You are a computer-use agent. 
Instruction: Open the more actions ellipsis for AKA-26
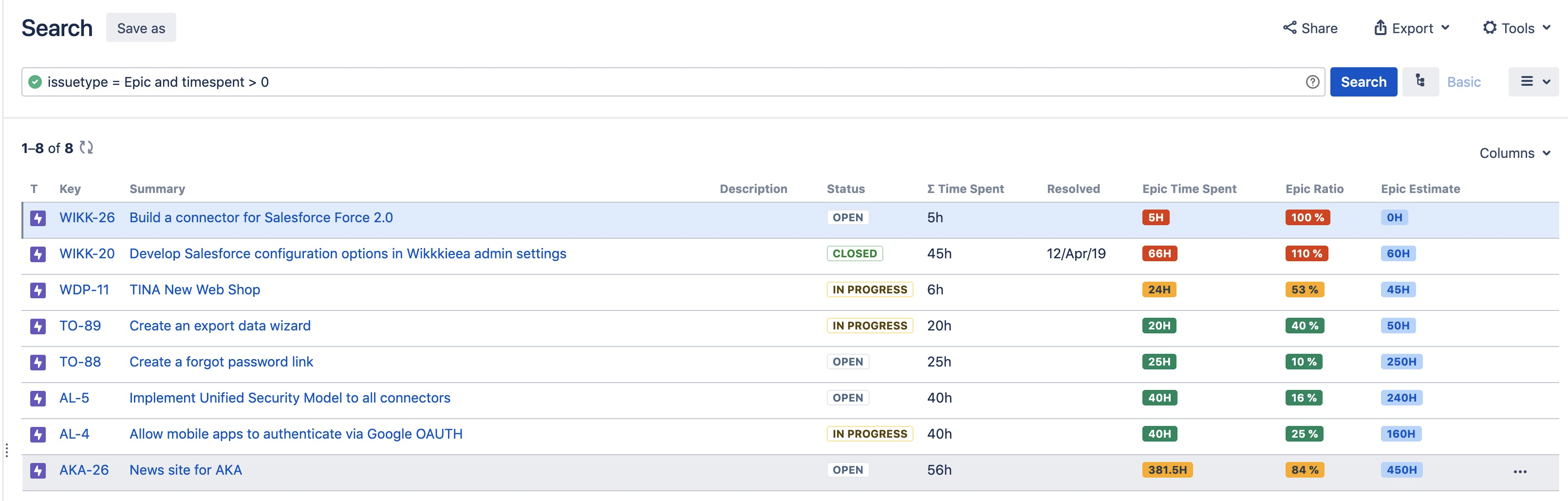click(1519, 471)
